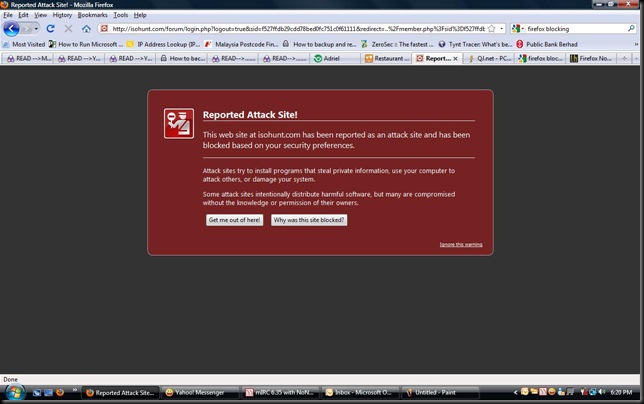The width and height of the screenshot is (644, 404).
Task: Click the search magnifier icon
Action: [x=631, y=28]
